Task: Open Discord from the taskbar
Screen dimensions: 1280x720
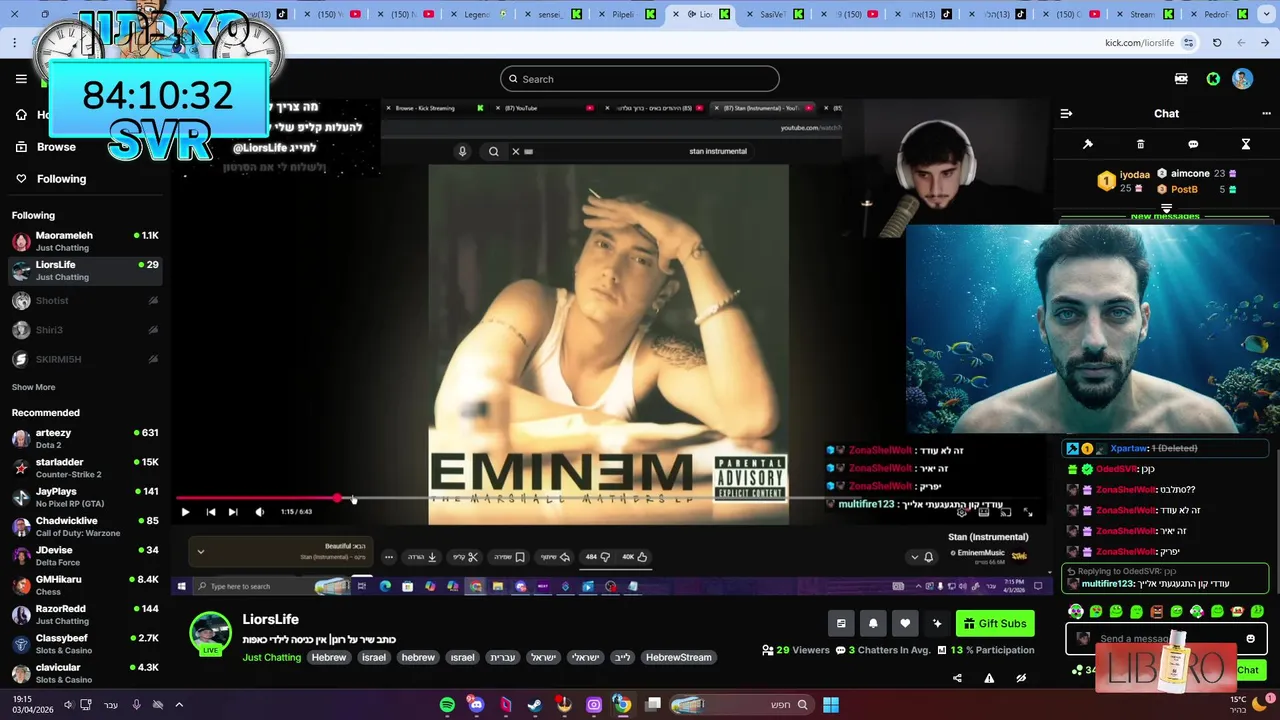Action: pyautogui.click(x=476, y=705)
